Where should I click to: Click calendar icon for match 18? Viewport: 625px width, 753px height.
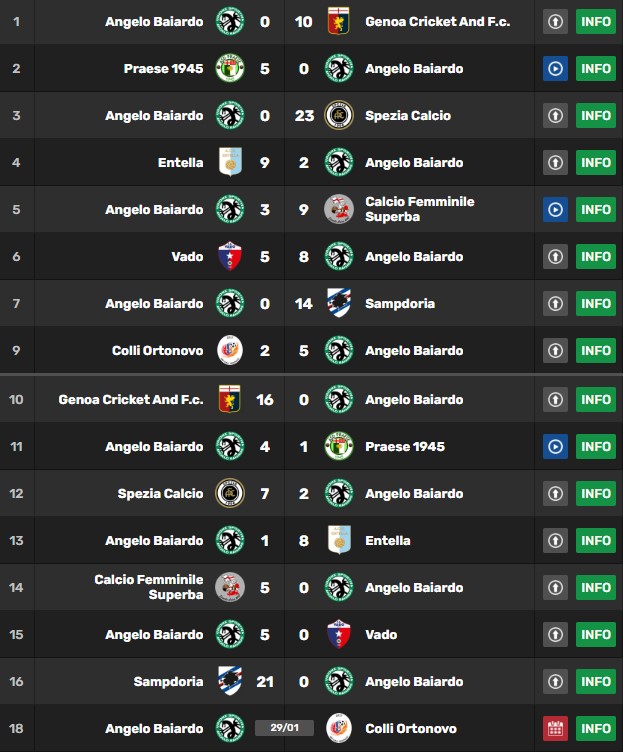(x=555, y=729)
